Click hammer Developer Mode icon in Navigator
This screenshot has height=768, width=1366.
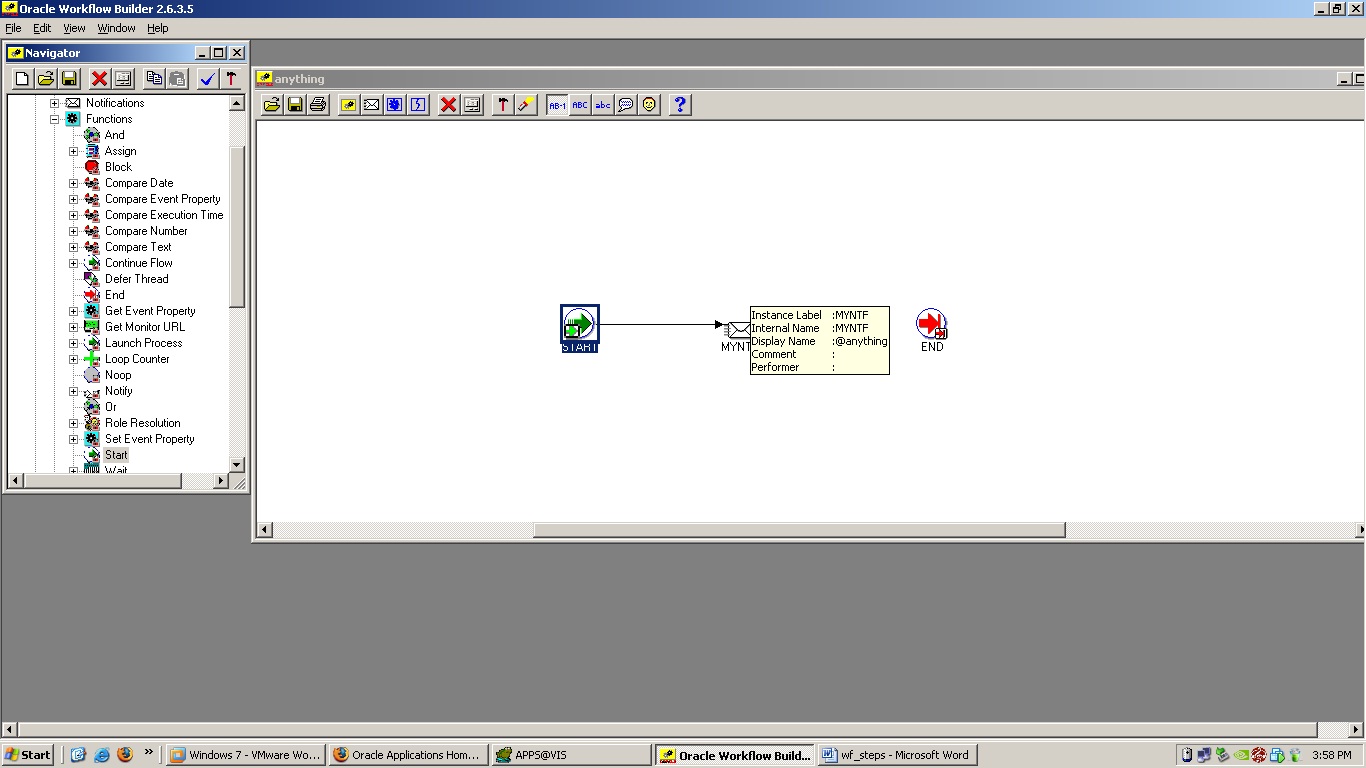point(231,79)
